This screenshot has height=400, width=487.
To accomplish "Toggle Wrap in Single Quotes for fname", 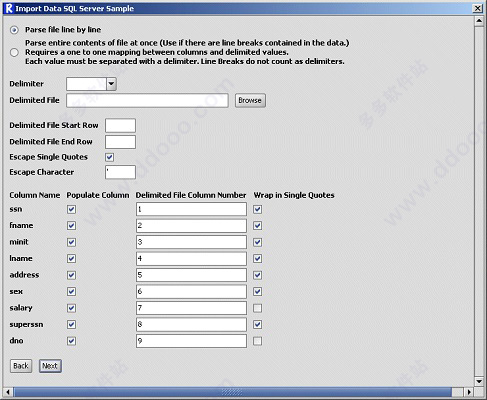I will (257, 226).
